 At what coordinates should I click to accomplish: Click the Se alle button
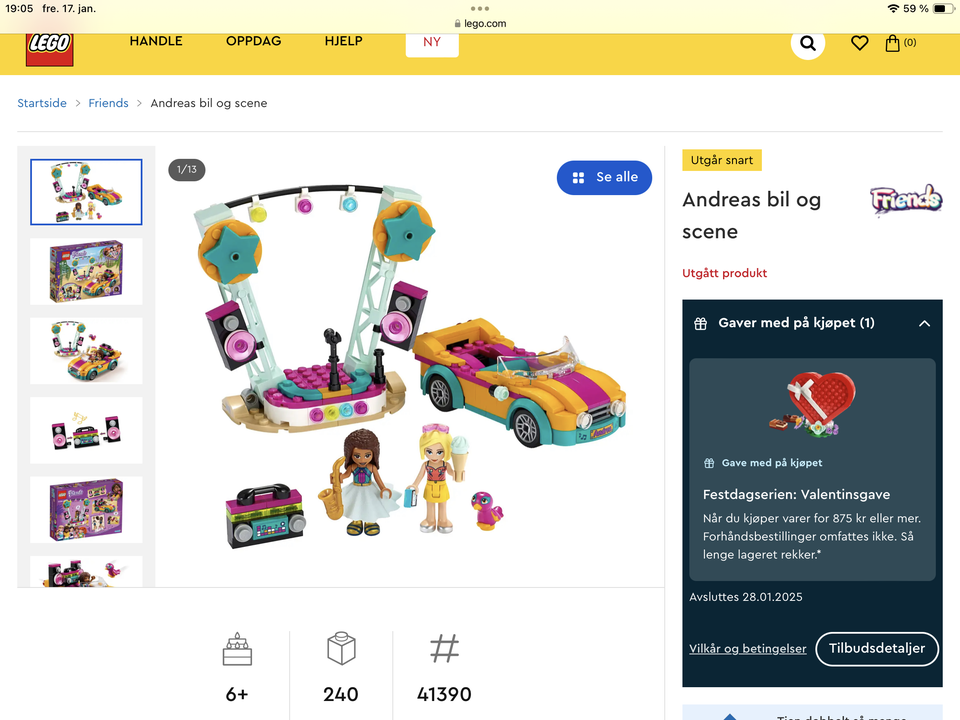[x=604, y=178]
